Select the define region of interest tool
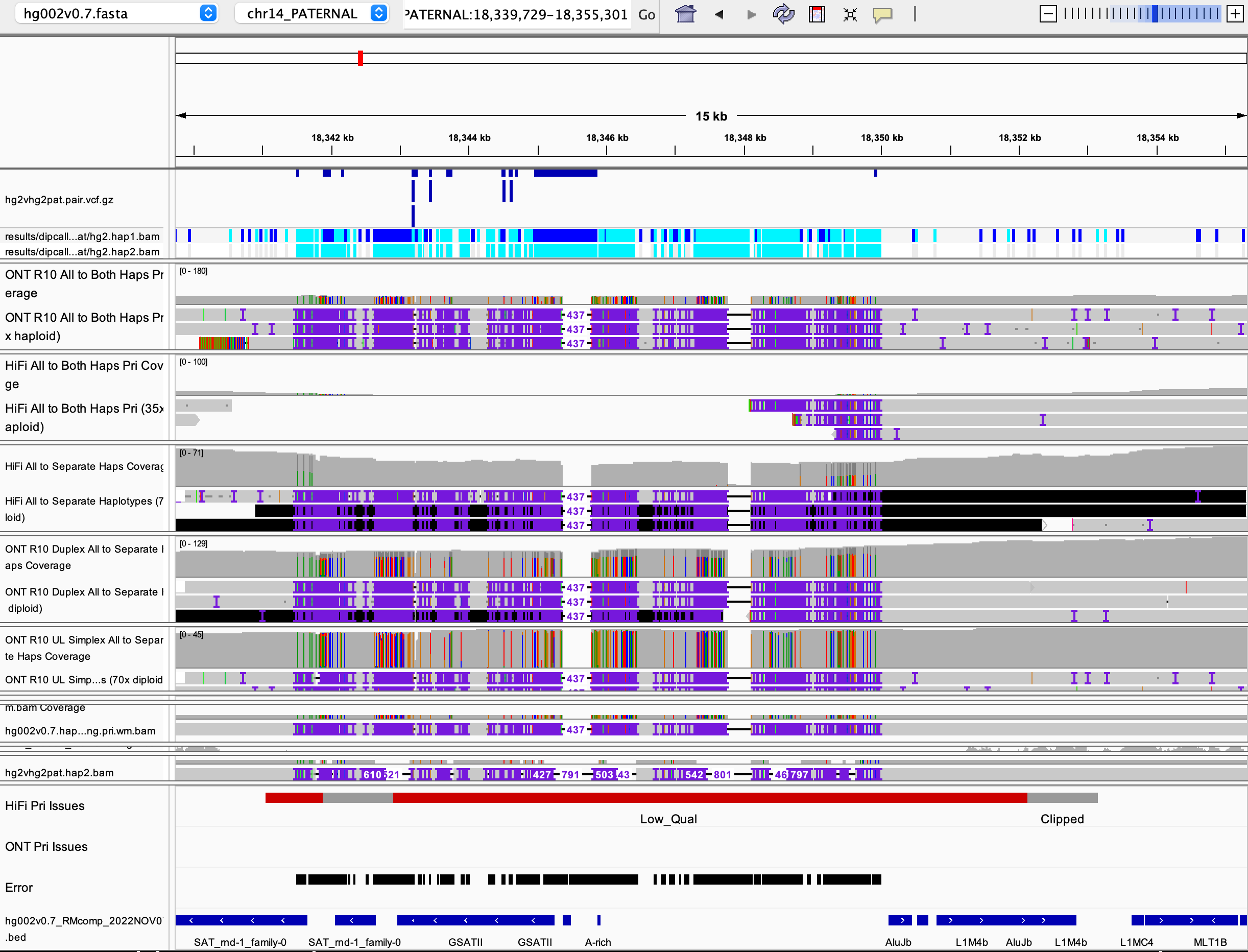This screenshot has height=952, width=1248. pyautogui.click(x=816, y=14)
